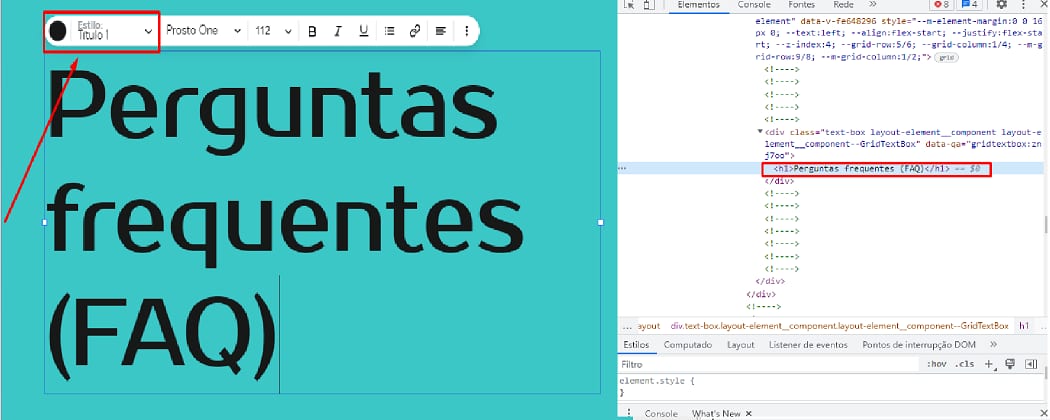
Task: Open the text alignment options
Action: (441, 31)
